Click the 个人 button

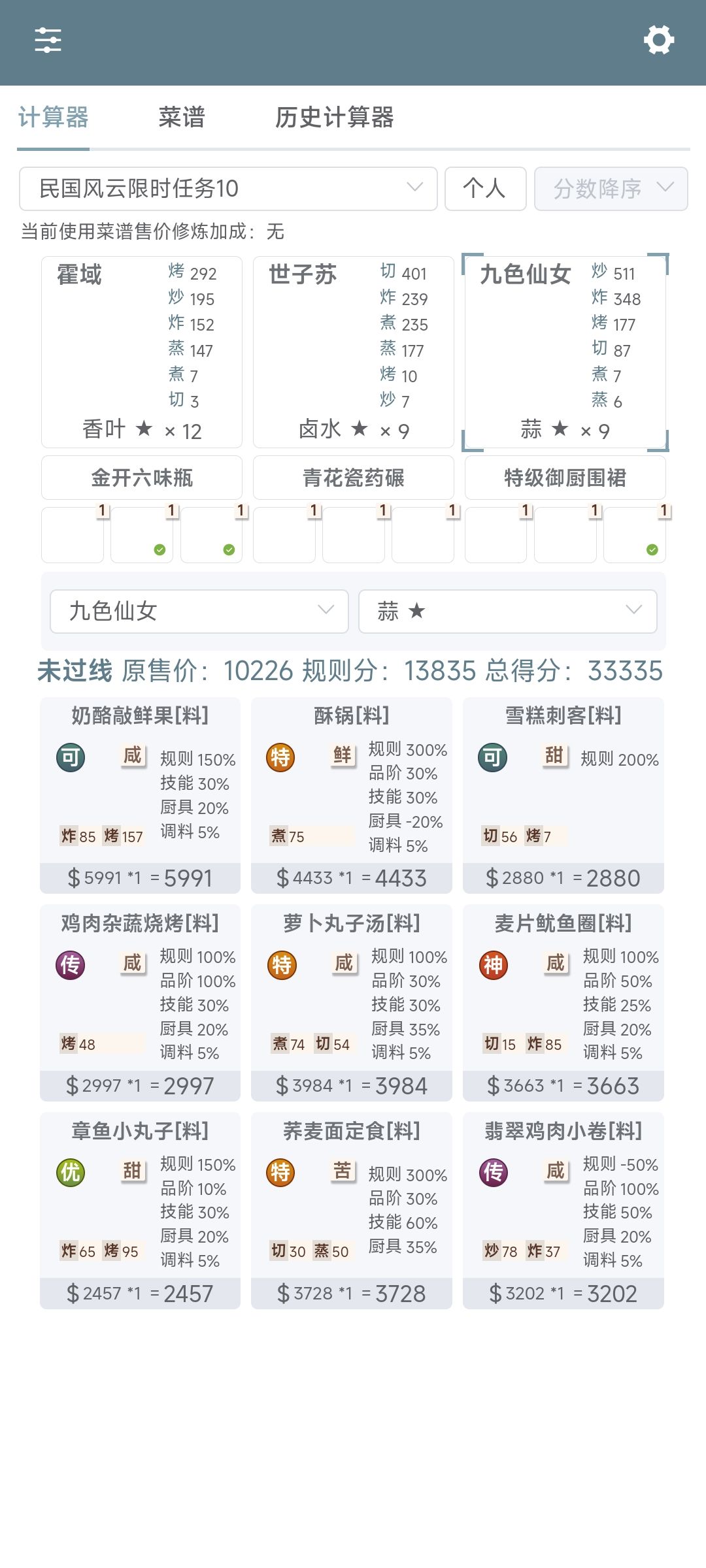pos(486,189)
